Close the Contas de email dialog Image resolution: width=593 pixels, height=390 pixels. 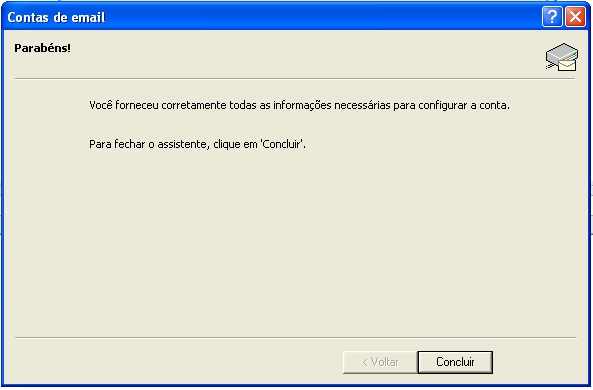[x=575, y=17]
